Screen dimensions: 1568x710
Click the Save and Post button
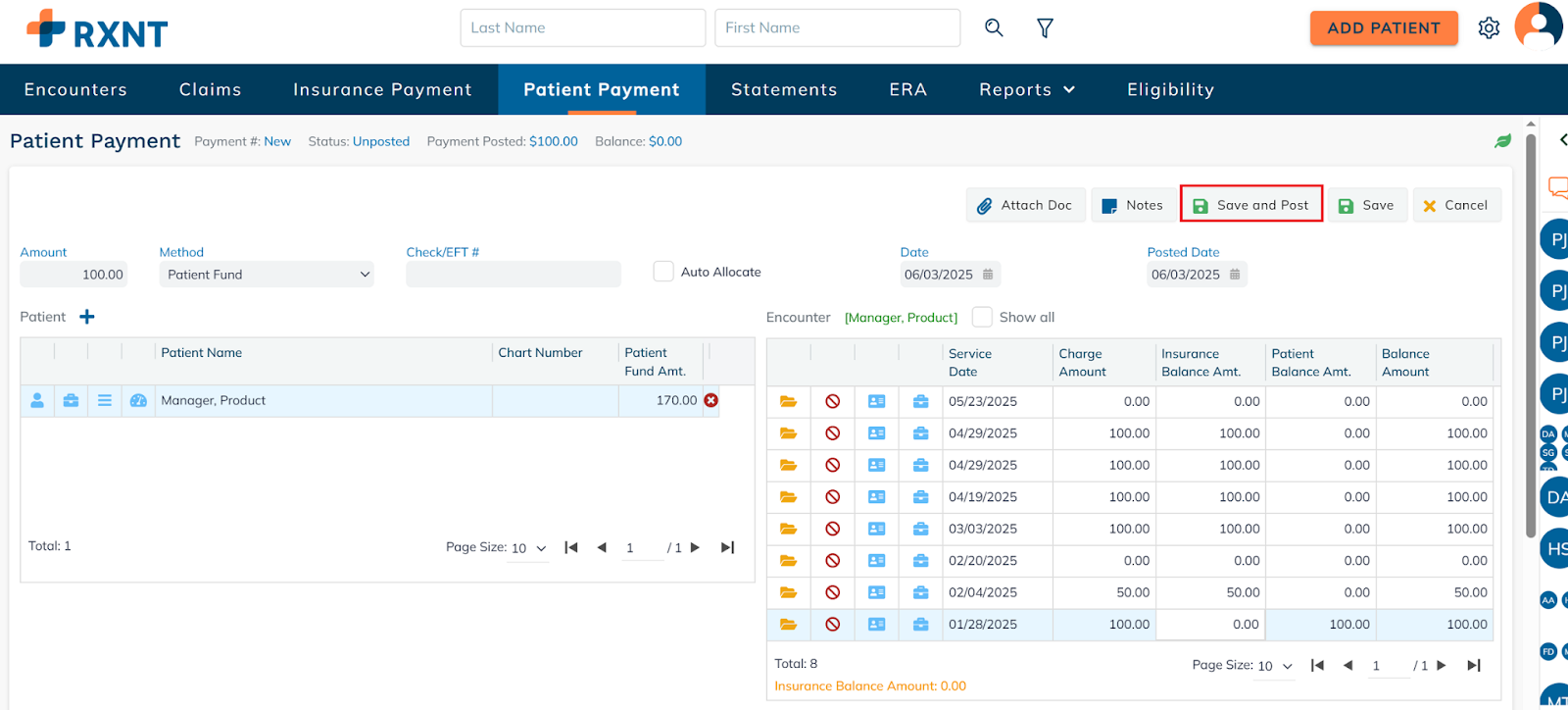click(1251, 205)
